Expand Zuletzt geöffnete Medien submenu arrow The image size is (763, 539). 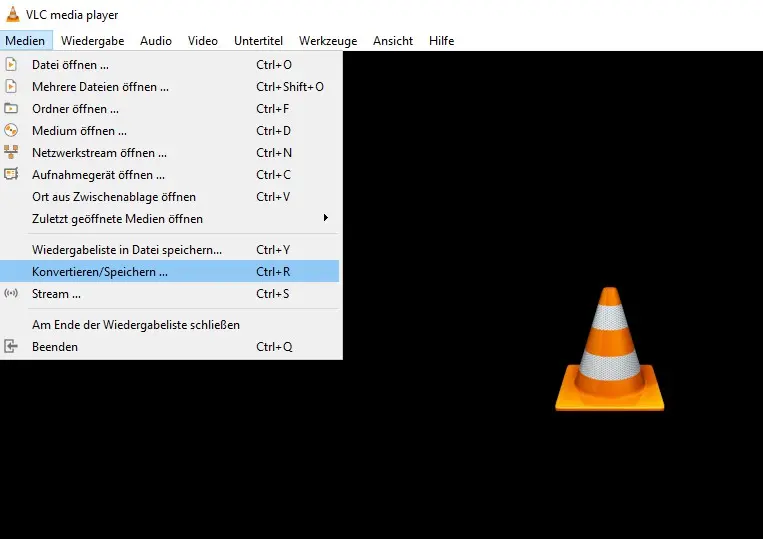coord(325,219)
